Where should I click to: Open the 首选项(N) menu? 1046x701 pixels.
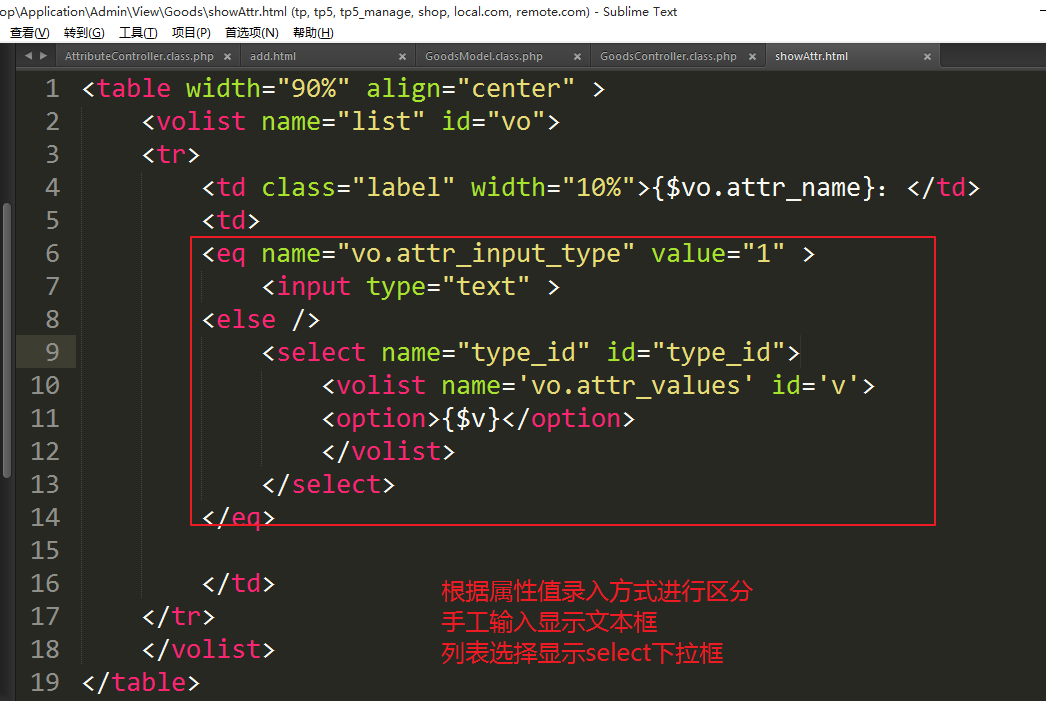point(251,33)
